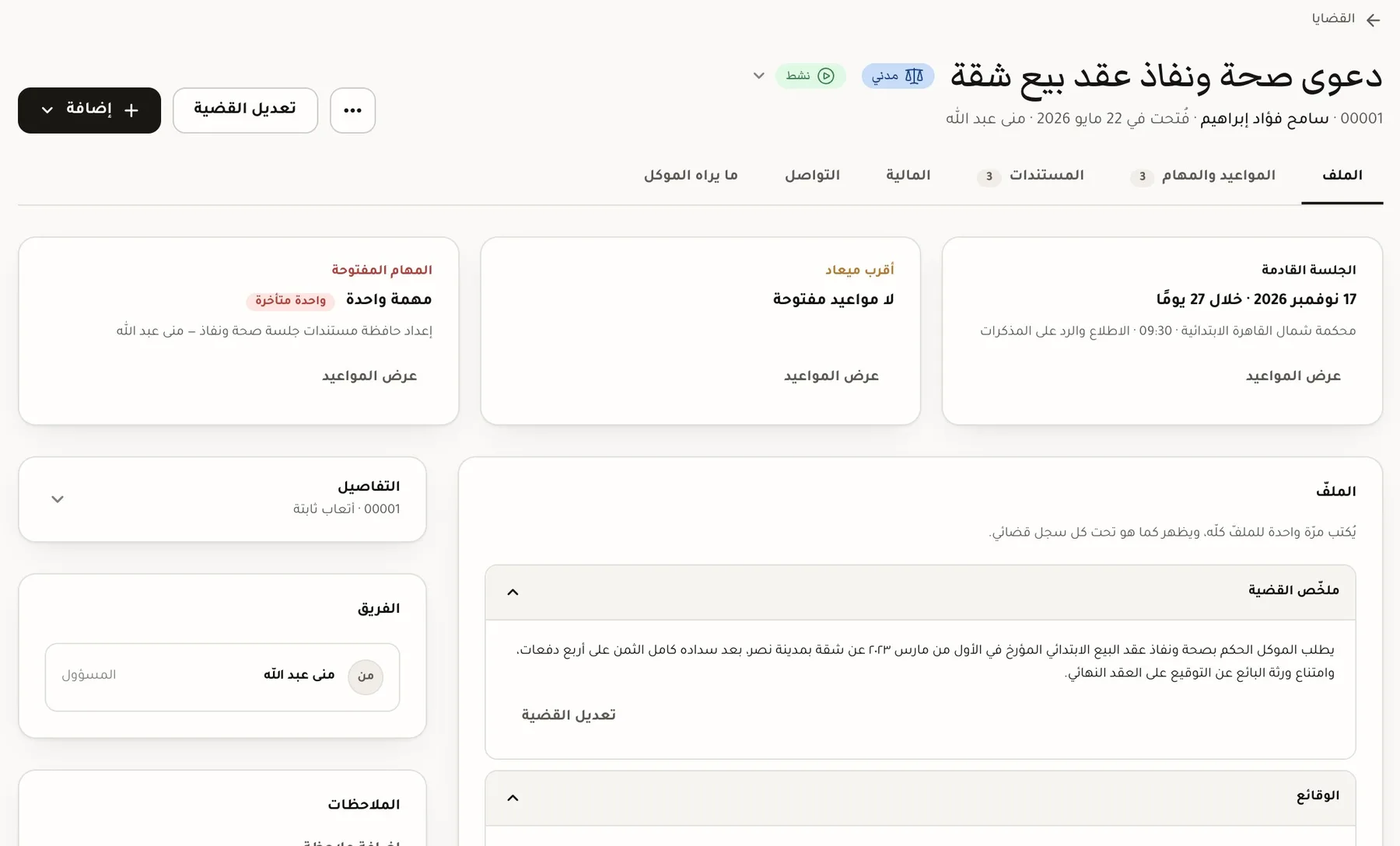The height and width of the screenshot is (846, 1400).
Task: Click the لا مواعيد مفتوحة text
Action: 834,299
